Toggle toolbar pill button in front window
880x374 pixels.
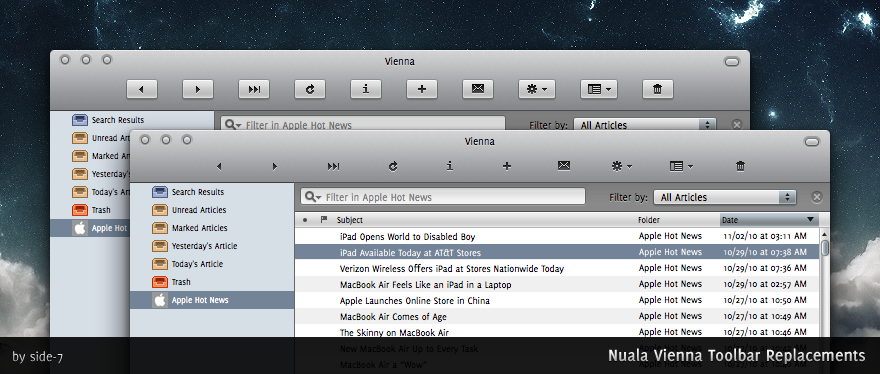click(x=812, y=142)
